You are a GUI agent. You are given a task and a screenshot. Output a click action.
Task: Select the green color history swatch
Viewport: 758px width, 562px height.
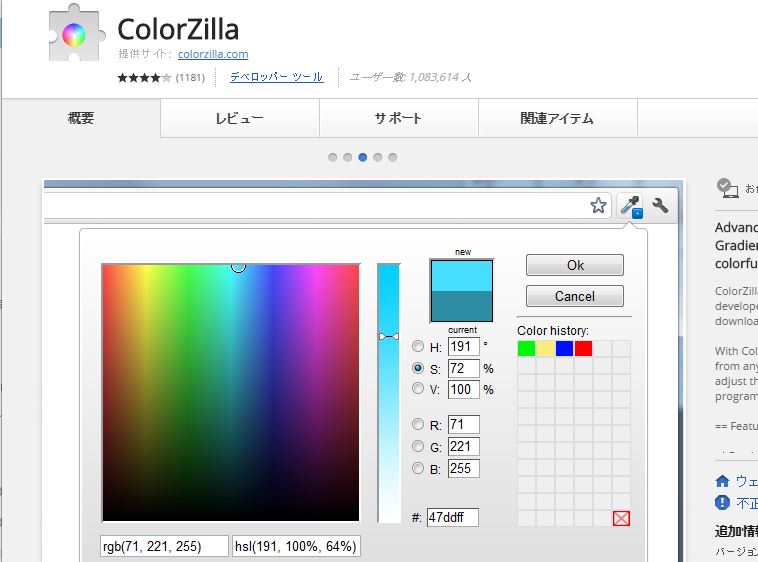point(526,348)
